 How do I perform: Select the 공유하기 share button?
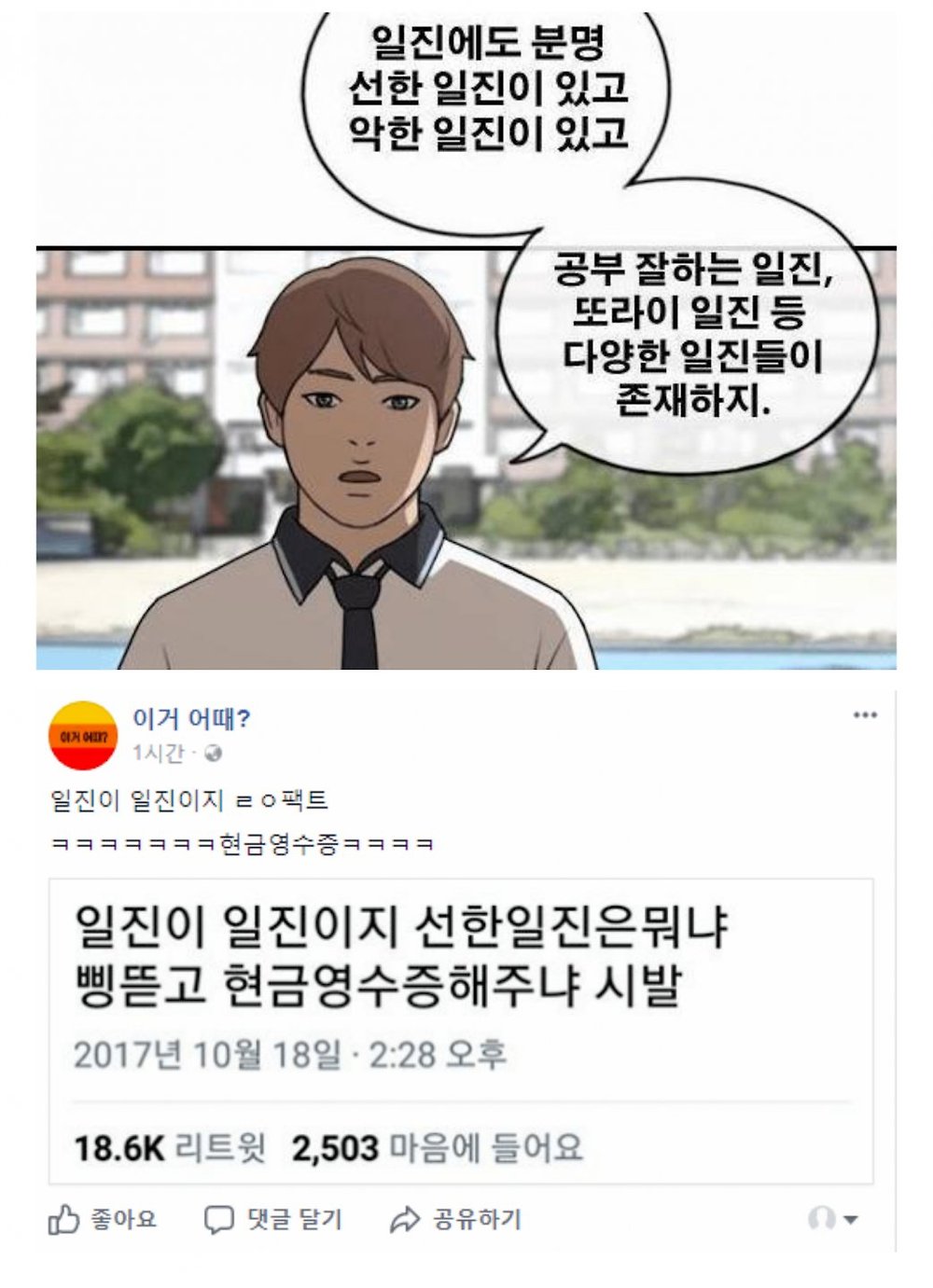click(456, 1219)
